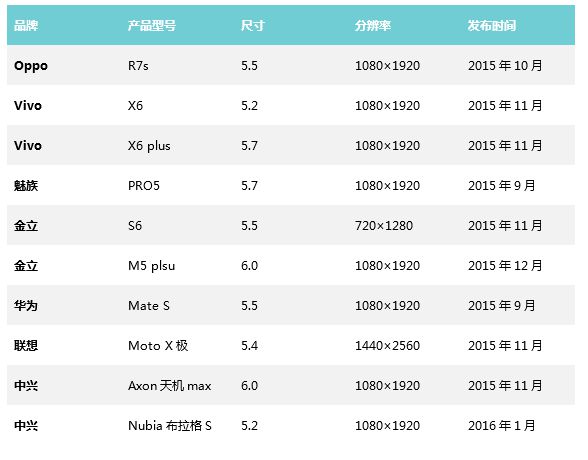
Task: Click the Mate S model cell
Action: [149, 306]
